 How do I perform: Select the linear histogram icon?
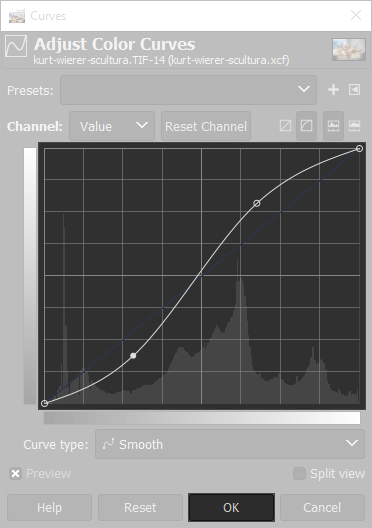pyautogui.click(x=333, y=126)
